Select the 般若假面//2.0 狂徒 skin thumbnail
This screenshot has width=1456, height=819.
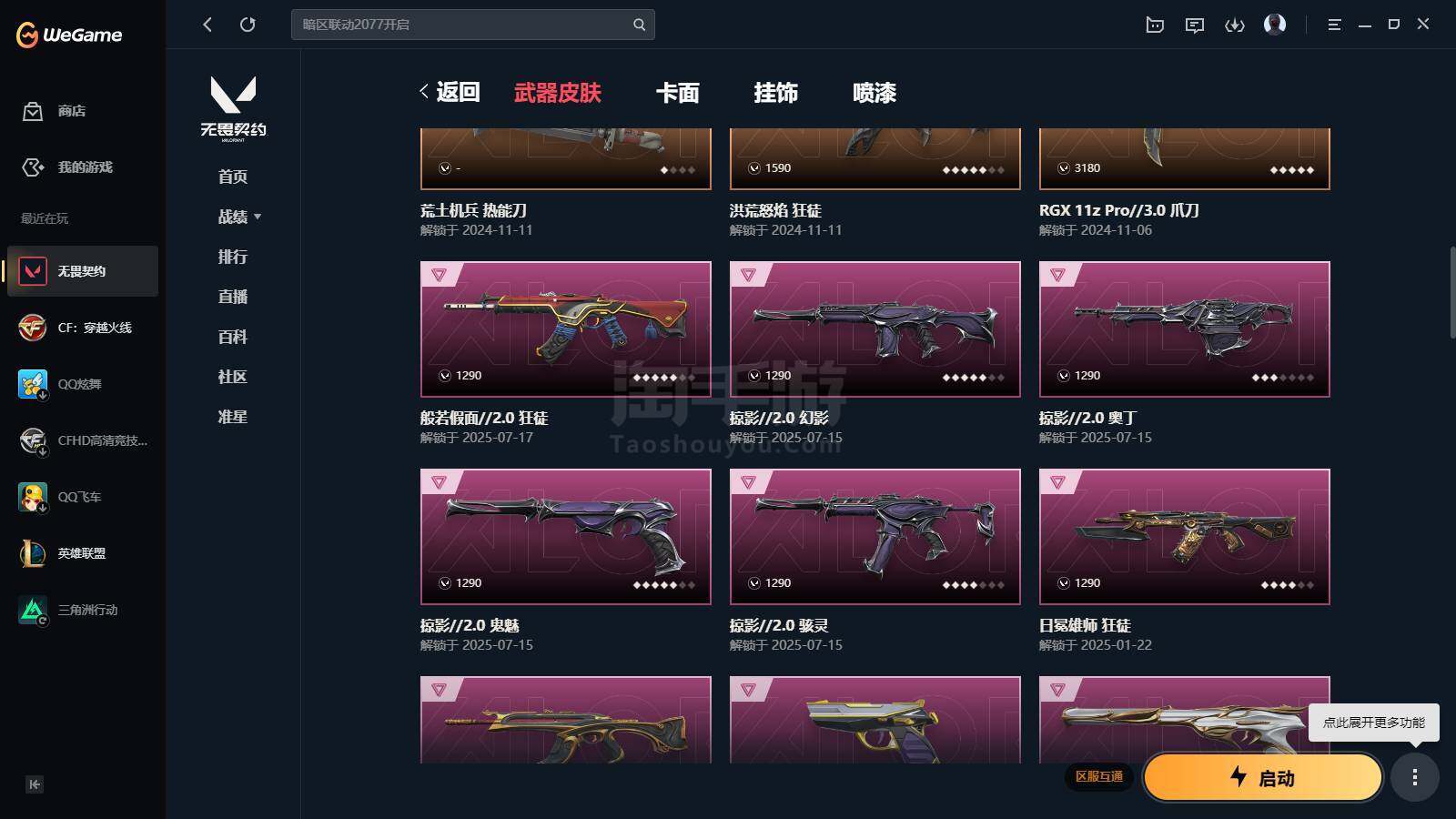point(566,329)
